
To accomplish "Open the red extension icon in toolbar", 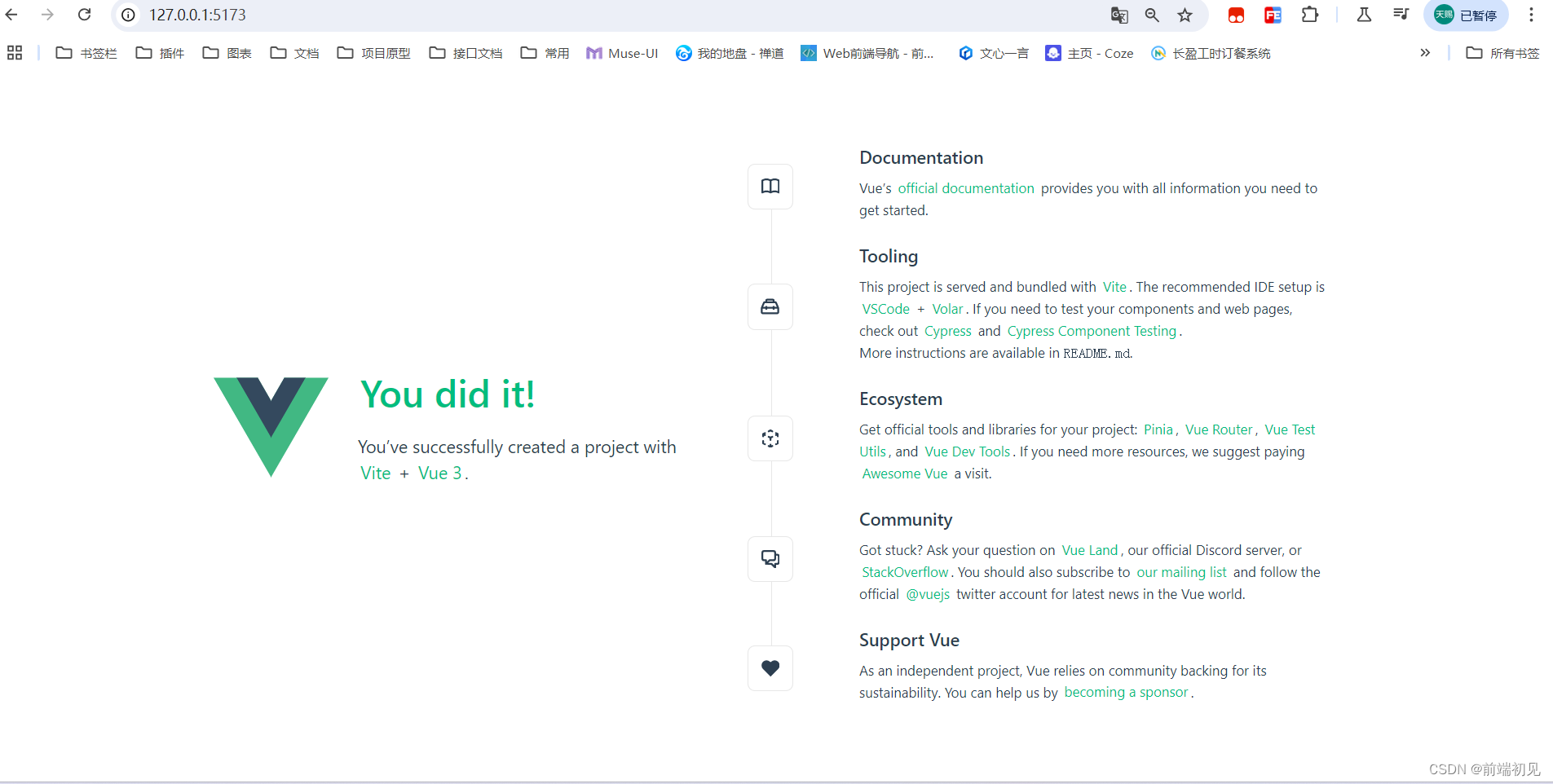I will tap(1236, 15).
